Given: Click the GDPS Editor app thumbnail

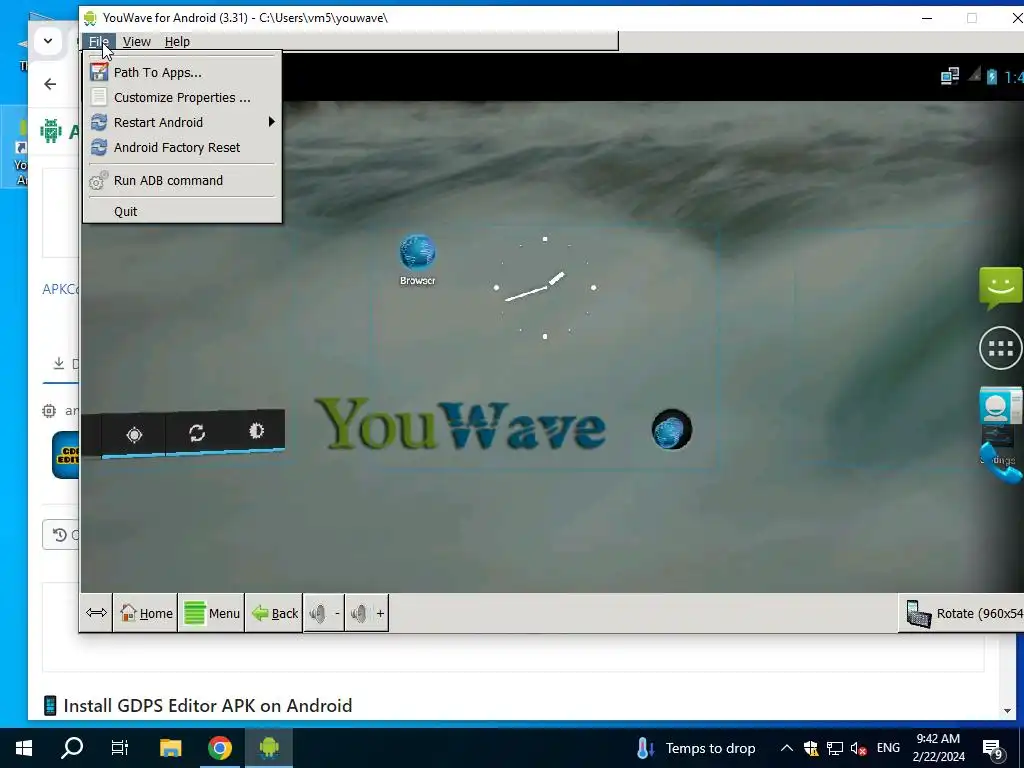Looking at the screenshot, I should coord(65,455).
